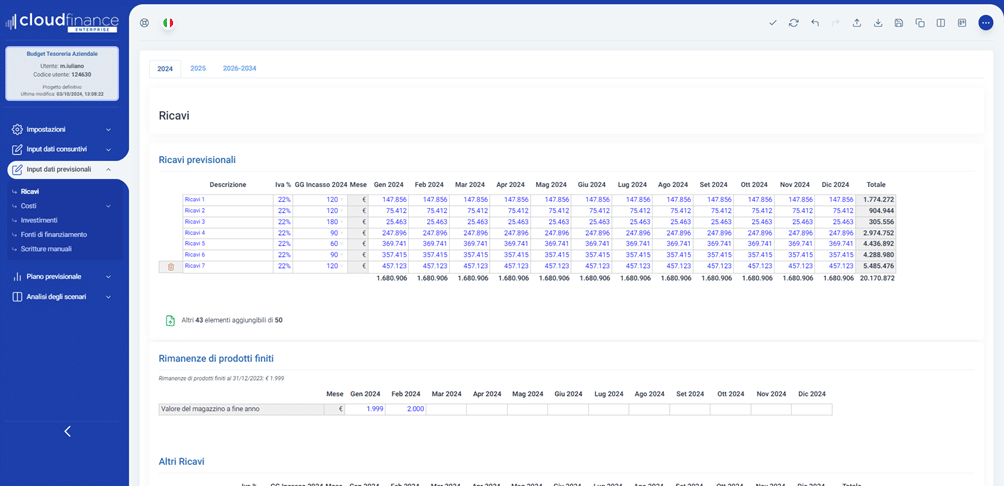Click the copy duplicate icon
This screenshot has height=486, width=1004.
point(920,23)
